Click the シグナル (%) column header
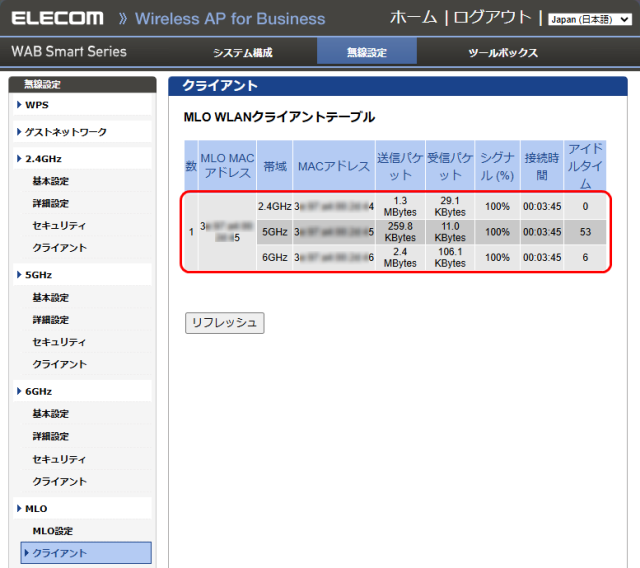The image size is (640, 568). [497, 165]
